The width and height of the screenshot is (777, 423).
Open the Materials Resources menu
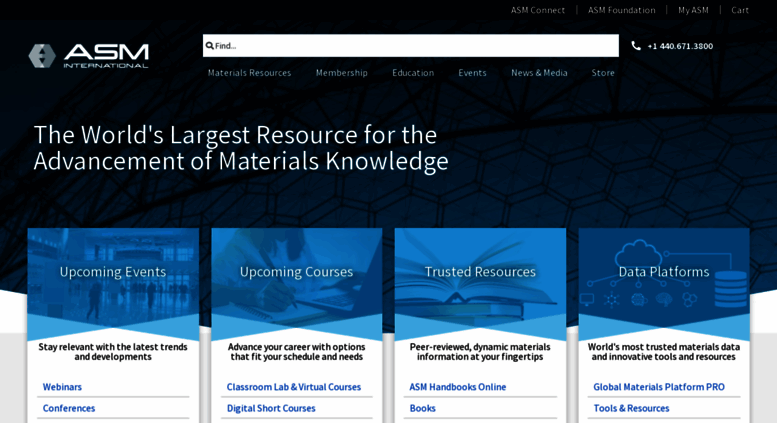tap(249, 73)
